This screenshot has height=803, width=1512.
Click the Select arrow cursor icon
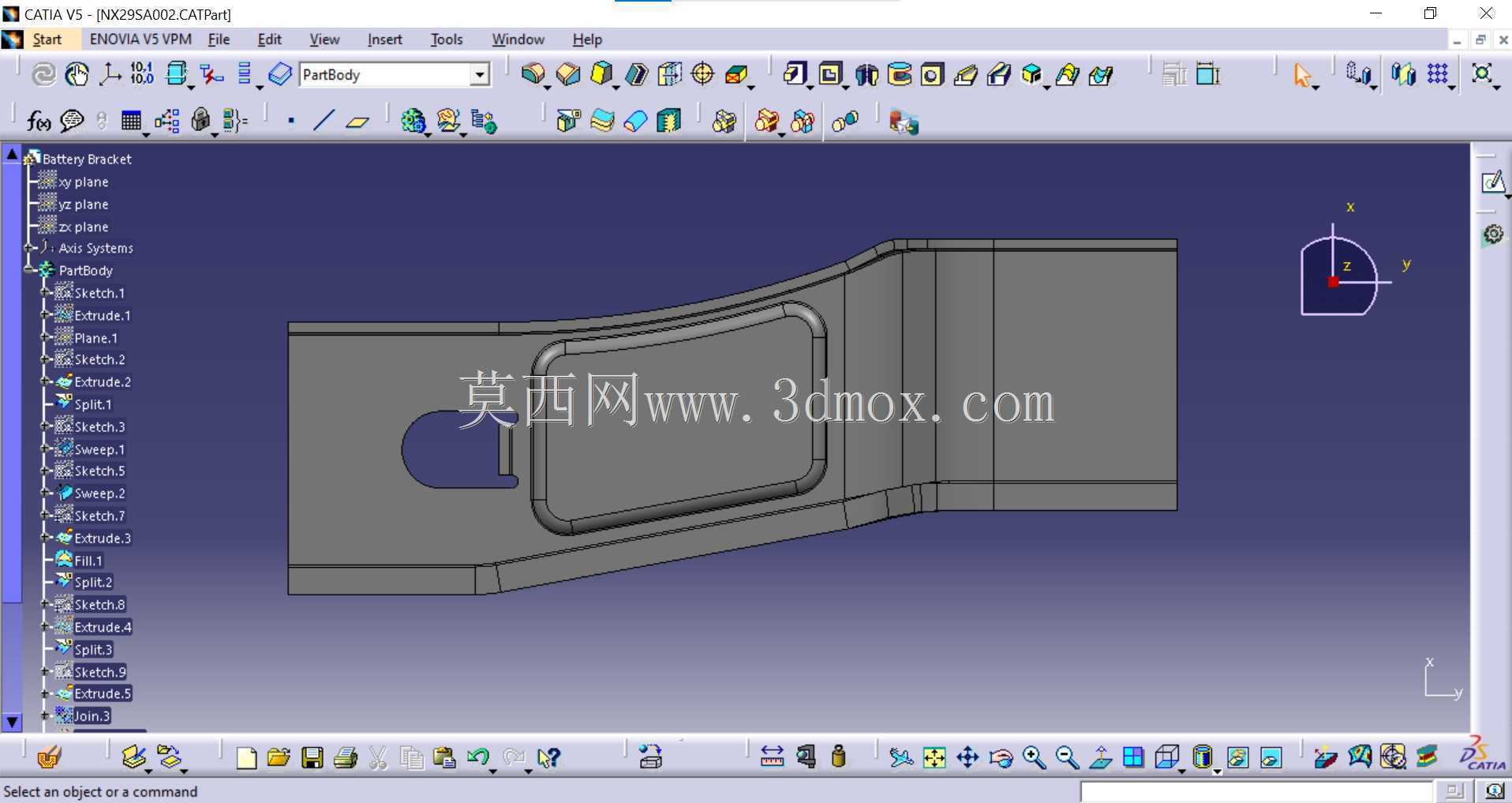coord(1302,75)
